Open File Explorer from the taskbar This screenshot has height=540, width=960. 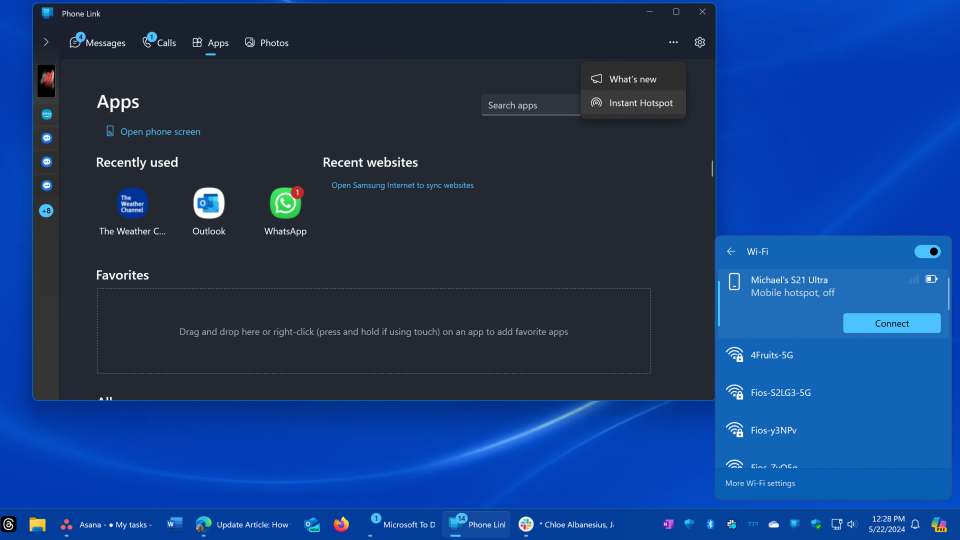point(37,524)
